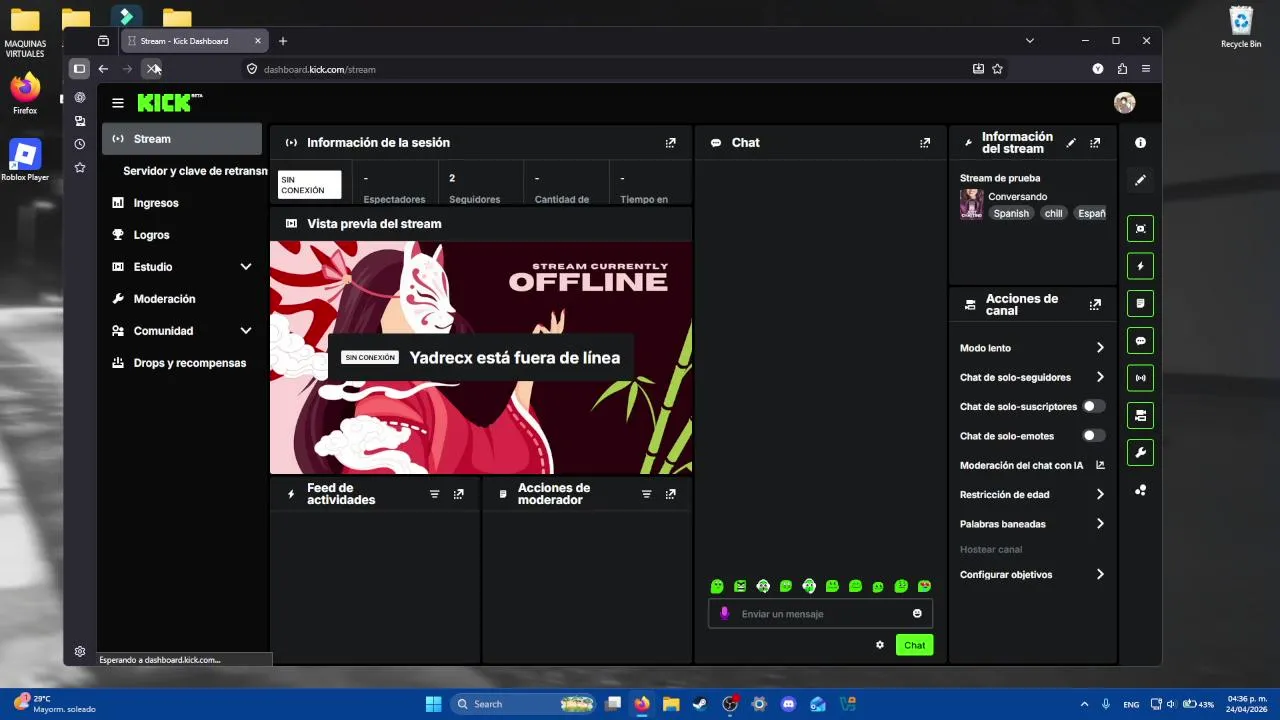Image resolution: width=1280 pixels, height=720 pixels.
Task: Select the last emote in chat row
Action: 924,586
